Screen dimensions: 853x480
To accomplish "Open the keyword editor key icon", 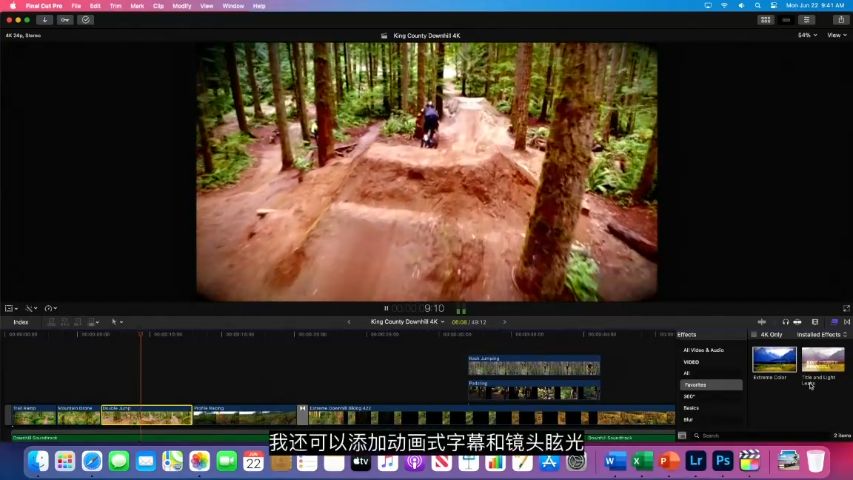I will (x=65, y=19).
